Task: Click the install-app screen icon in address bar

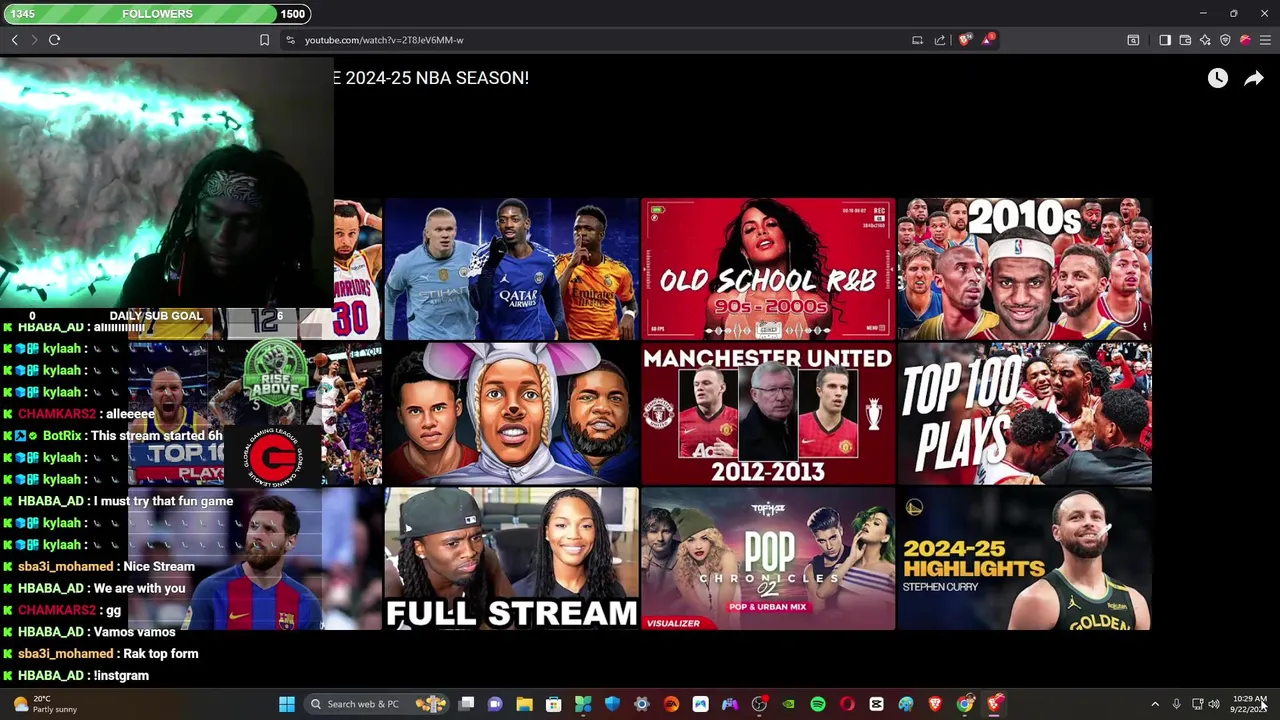Action: (917, 40)
